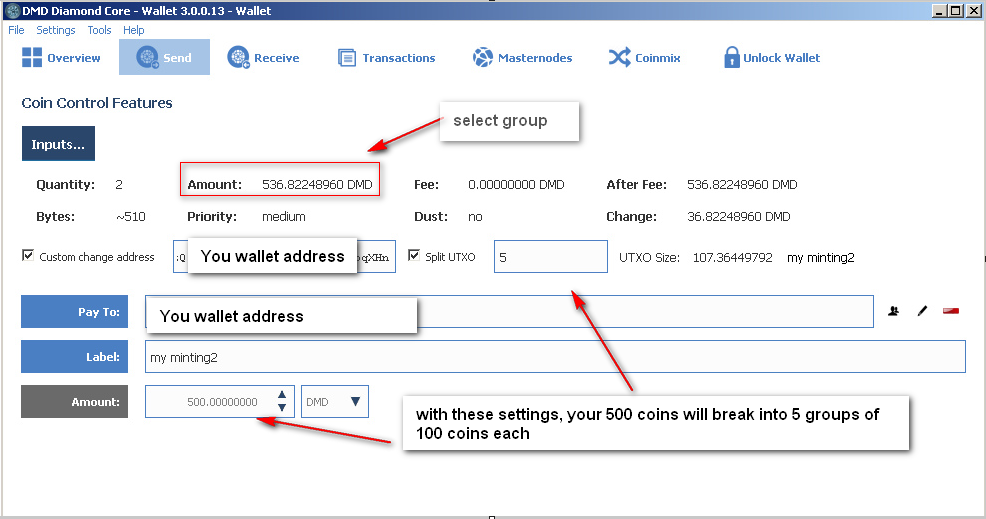Open the Tools menu
986x519 pixels.
click(99, 30)
